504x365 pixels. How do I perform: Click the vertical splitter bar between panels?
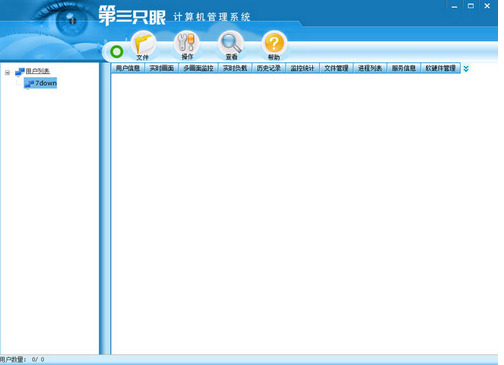pyautogui.click(x=105, y=208)
